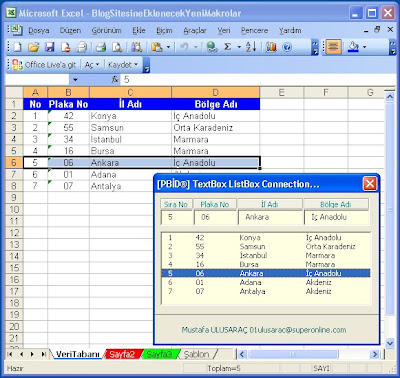Viewport: 400px width, 378px height.
Task: Save the workbook with the floppy disk icon
Action: [50, 47]
